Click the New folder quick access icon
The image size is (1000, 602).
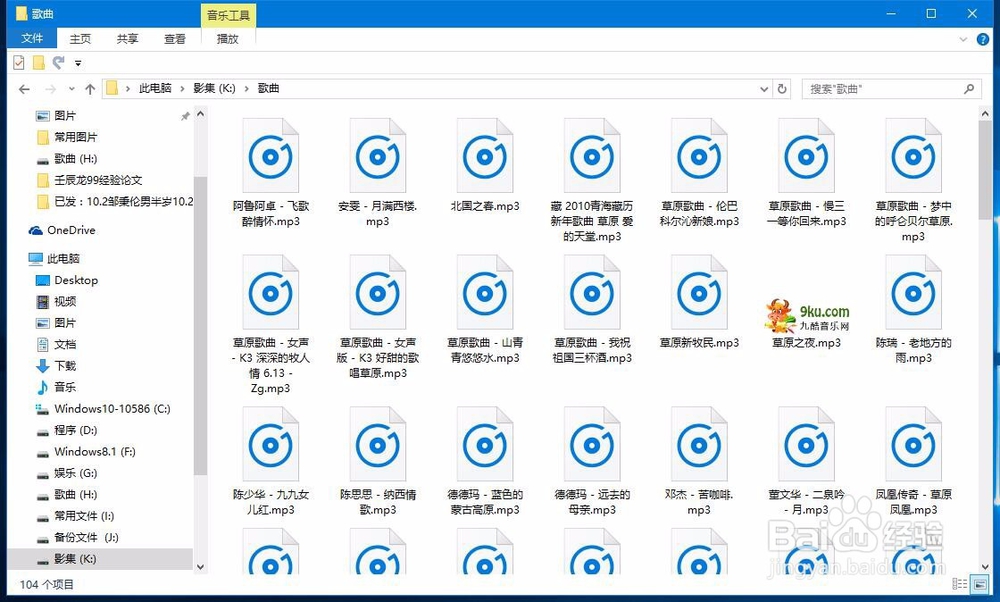tap(39, 62)
